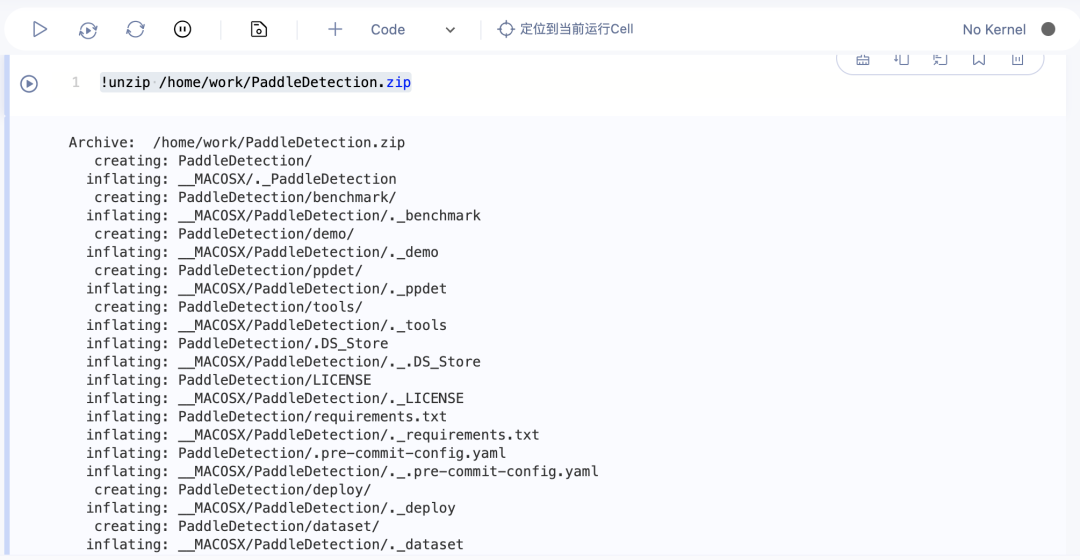Click the restart-and-run-all icon
Viewport: 1080px width, 560px height.
tap(87, 29)
